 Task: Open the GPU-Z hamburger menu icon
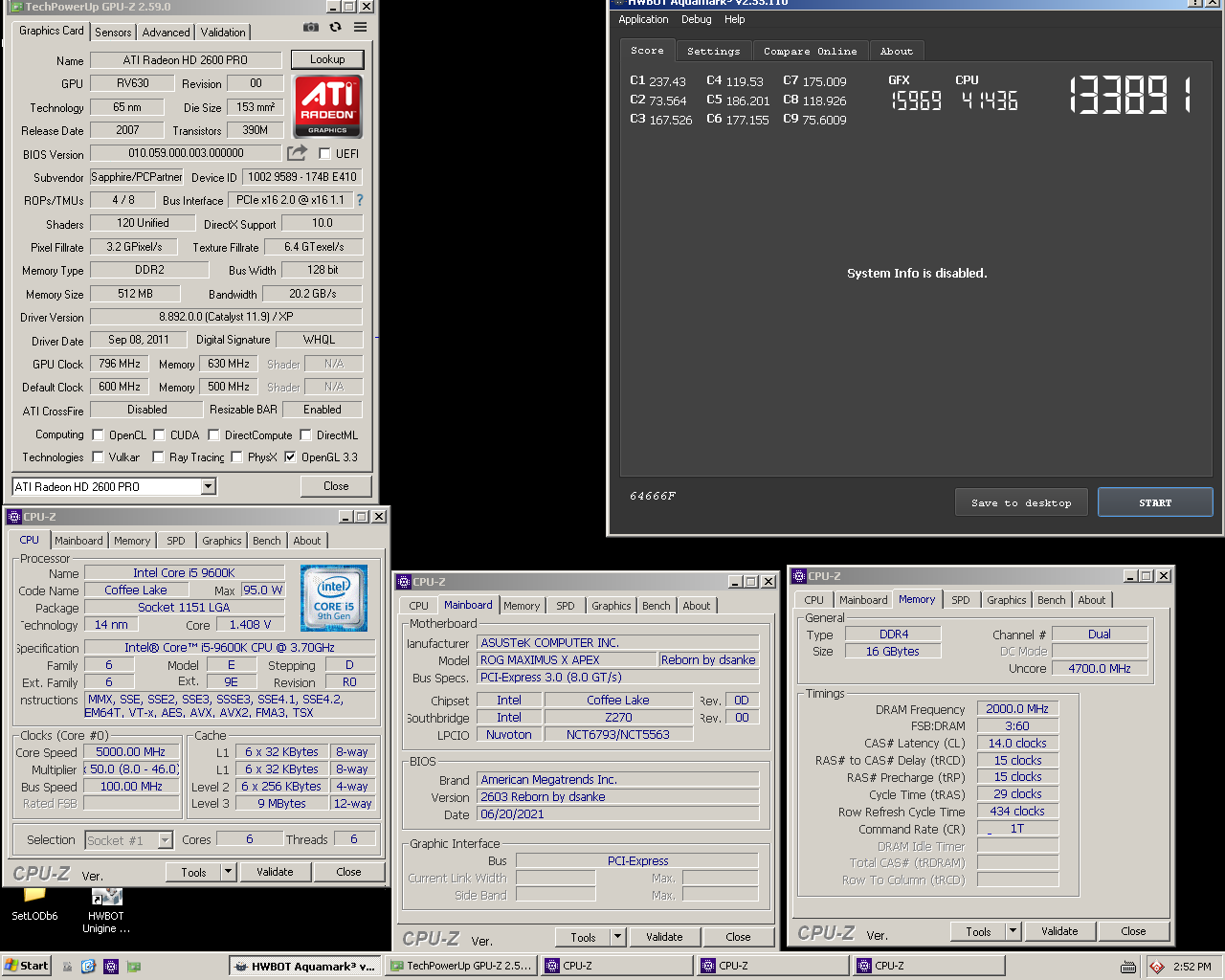pyautogui.click(x=360, y=27)
